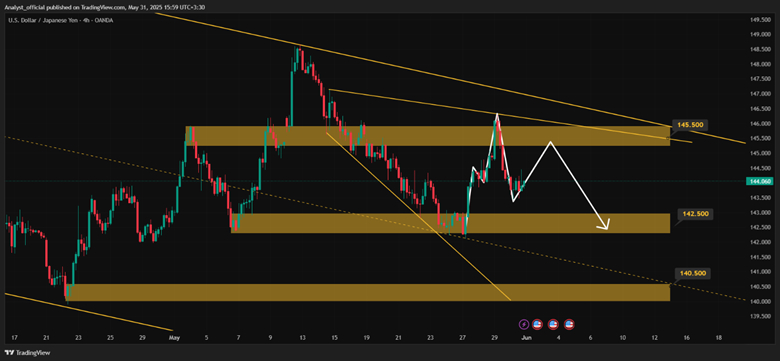Click the 149.000 price axis value

coord(759,35)
